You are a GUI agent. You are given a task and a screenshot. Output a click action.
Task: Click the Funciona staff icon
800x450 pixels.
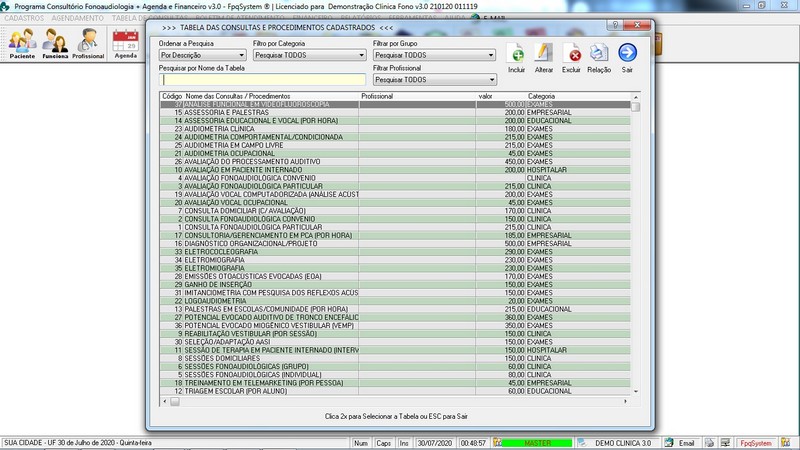pos(55,43)
